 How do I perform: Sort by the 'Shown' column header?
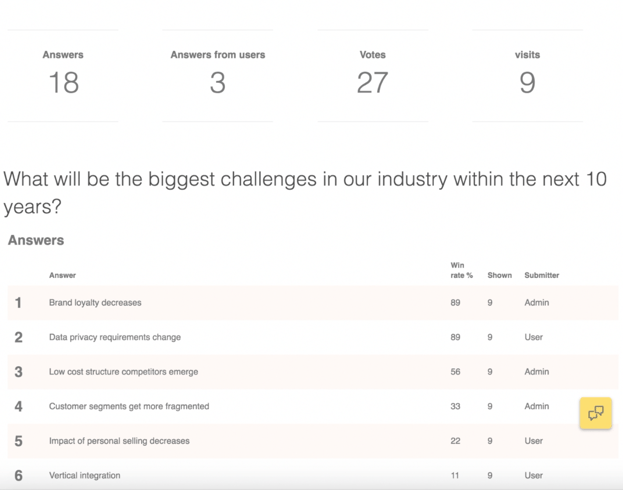point(499,275)
